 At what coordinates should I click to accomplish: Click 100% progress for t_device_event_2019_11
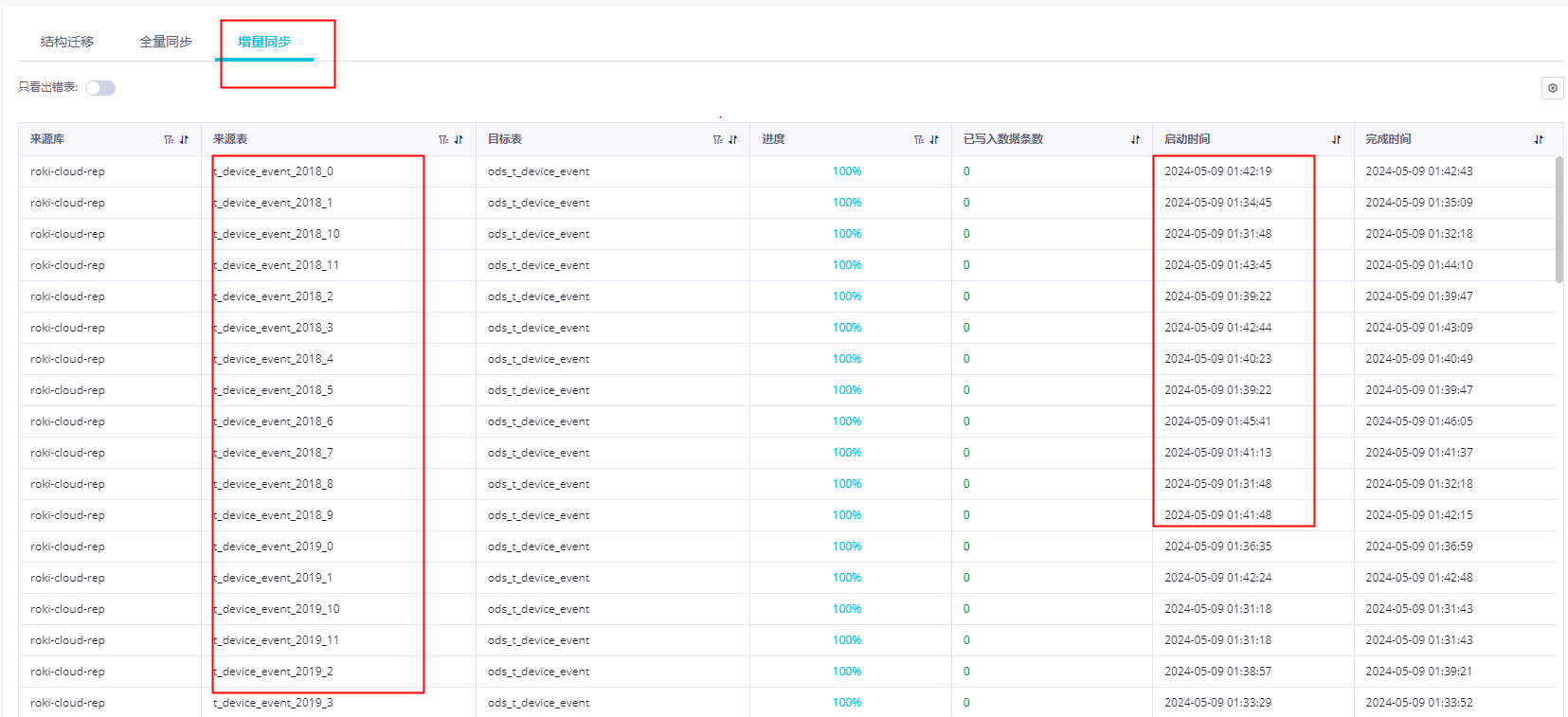pos(847,640)
